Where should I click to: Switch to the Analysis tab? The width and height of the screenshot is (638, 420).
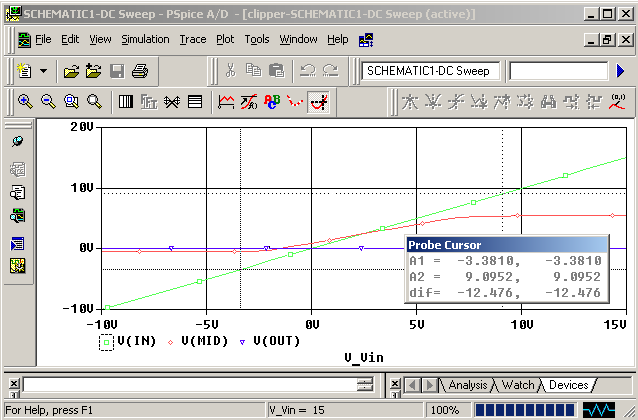click(x=468, y=385)
